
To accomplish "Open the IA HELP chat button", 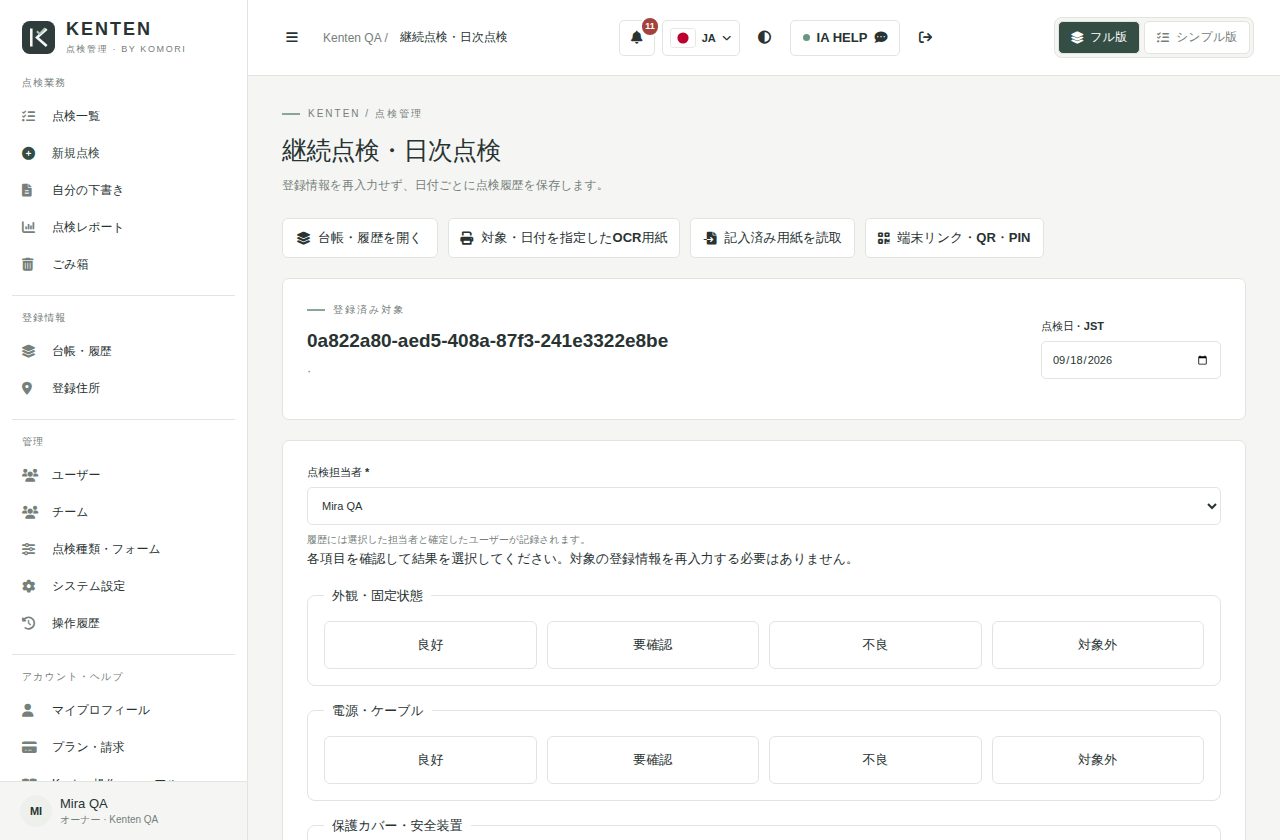I will (845, 38).
